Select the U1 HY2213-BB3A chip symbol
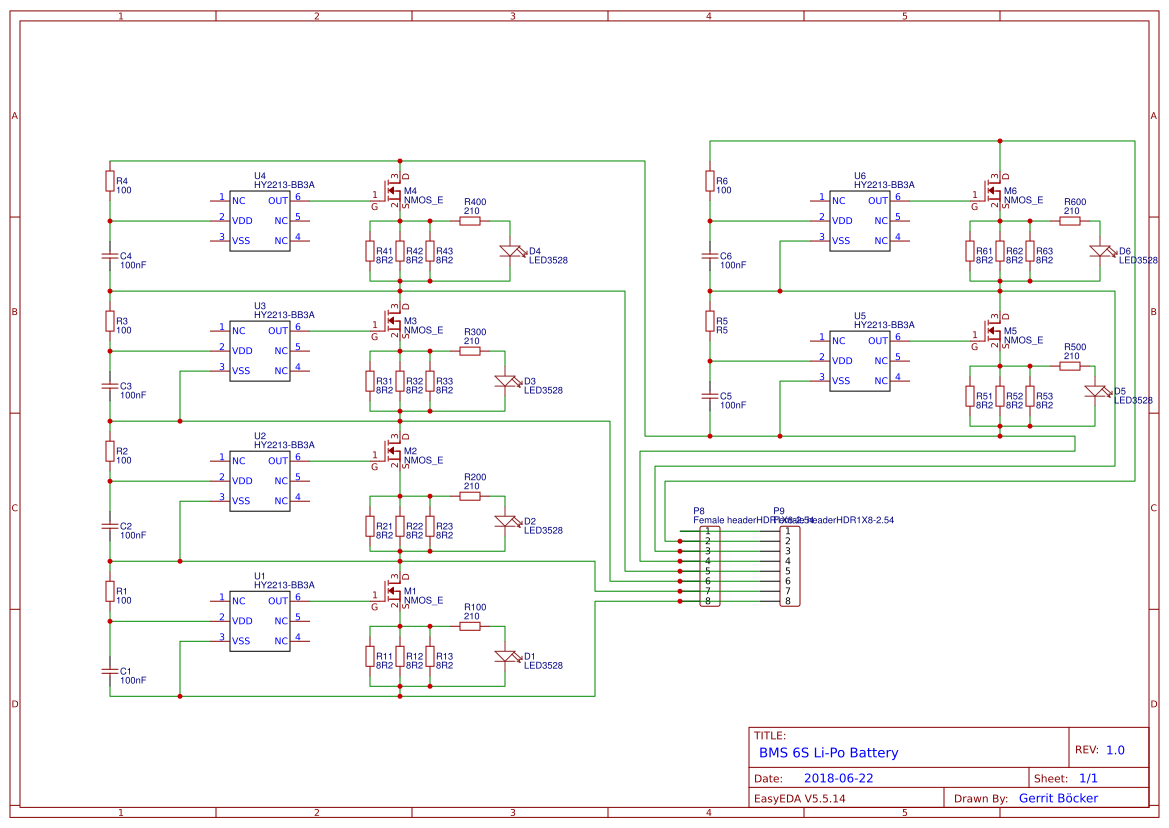 pyautogui.click(x=259, y=619)
